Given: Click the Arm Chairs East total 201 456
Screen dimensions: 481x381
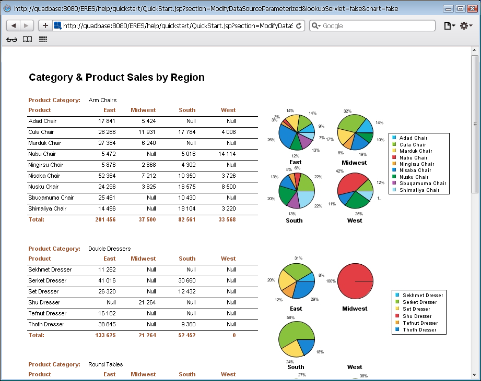Looking at the screenshot, I should point(105,220).
